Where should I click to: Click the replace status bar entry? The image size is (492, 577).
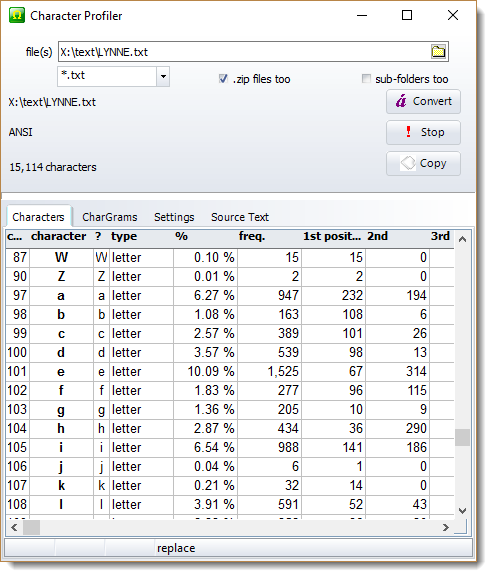176,548
